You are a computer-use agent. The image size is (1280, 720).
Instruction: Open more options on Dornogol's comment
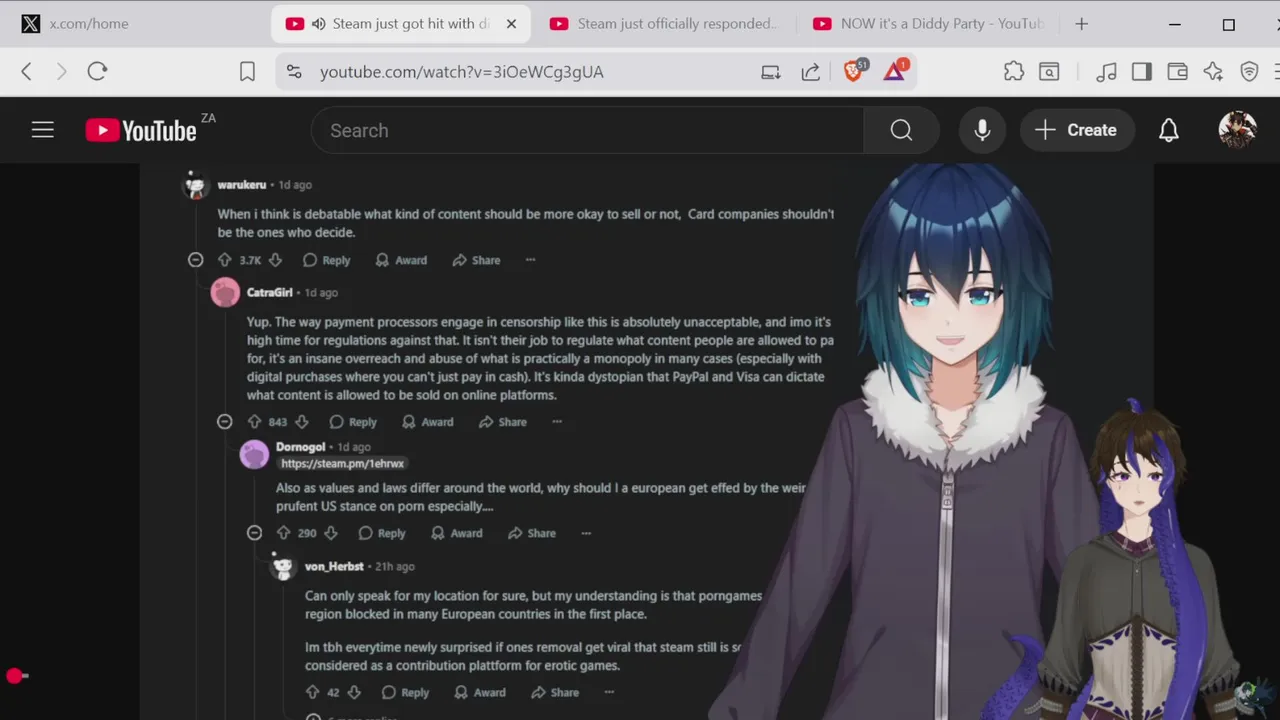coord(586,533)
